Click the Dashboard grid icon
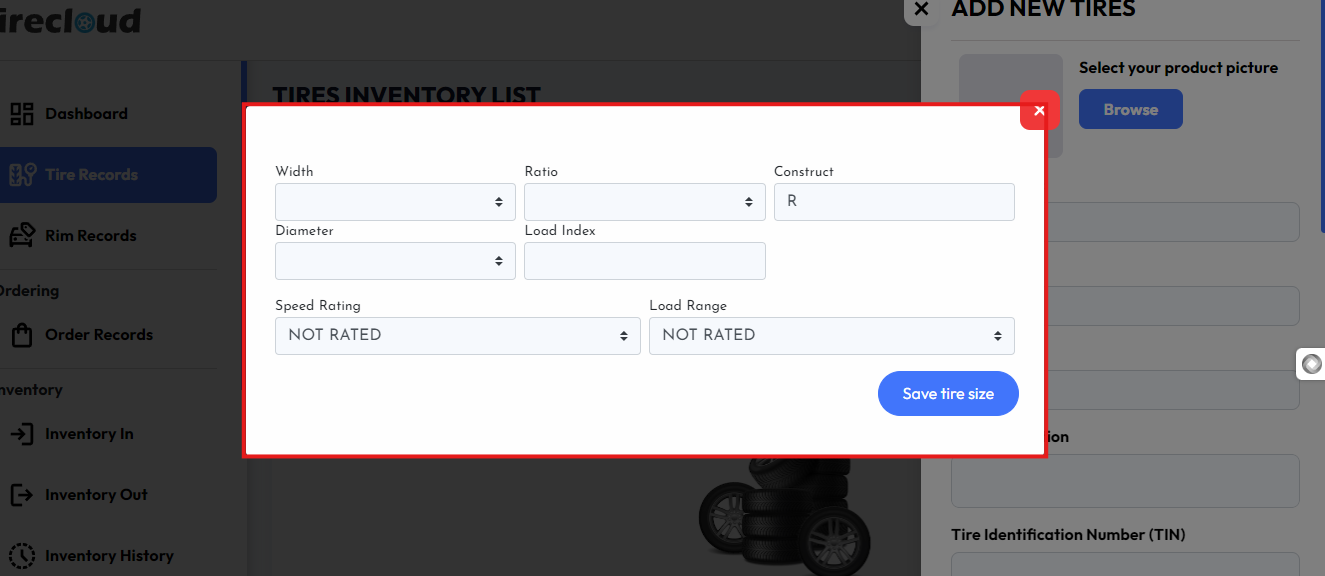The width and height of the screenshot is (1325, 576). (x=22, y=114)
